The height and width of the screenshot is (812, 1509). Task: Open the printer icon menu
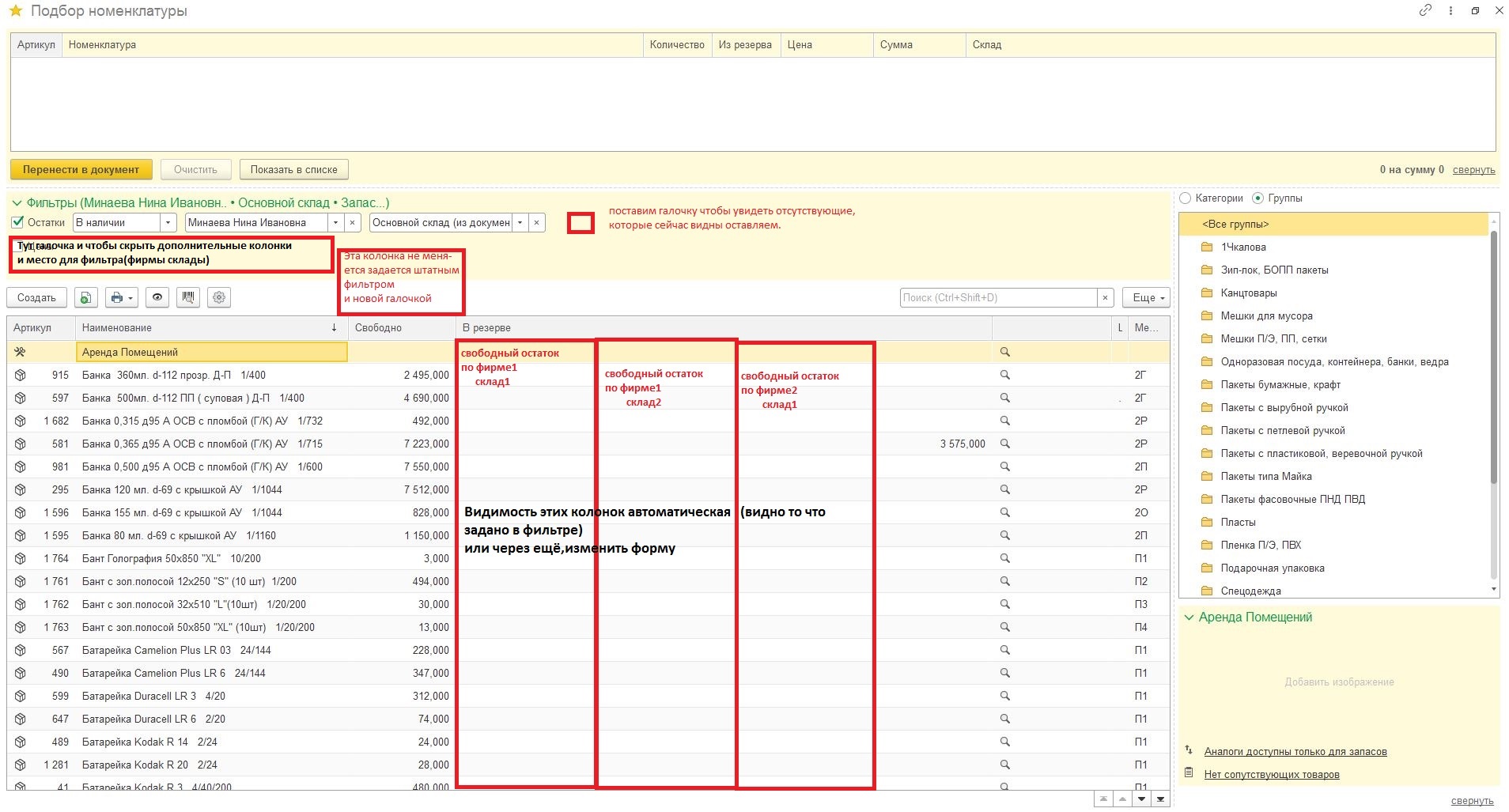coord(121,297)
